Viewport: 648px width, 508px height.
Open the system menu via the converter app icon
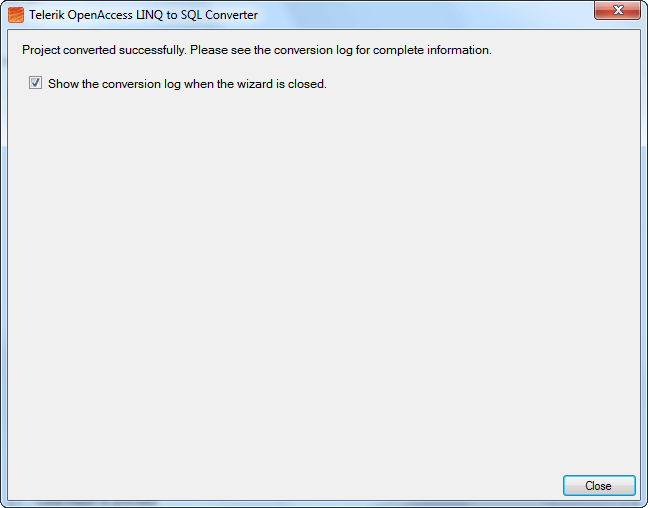point(16,15)
